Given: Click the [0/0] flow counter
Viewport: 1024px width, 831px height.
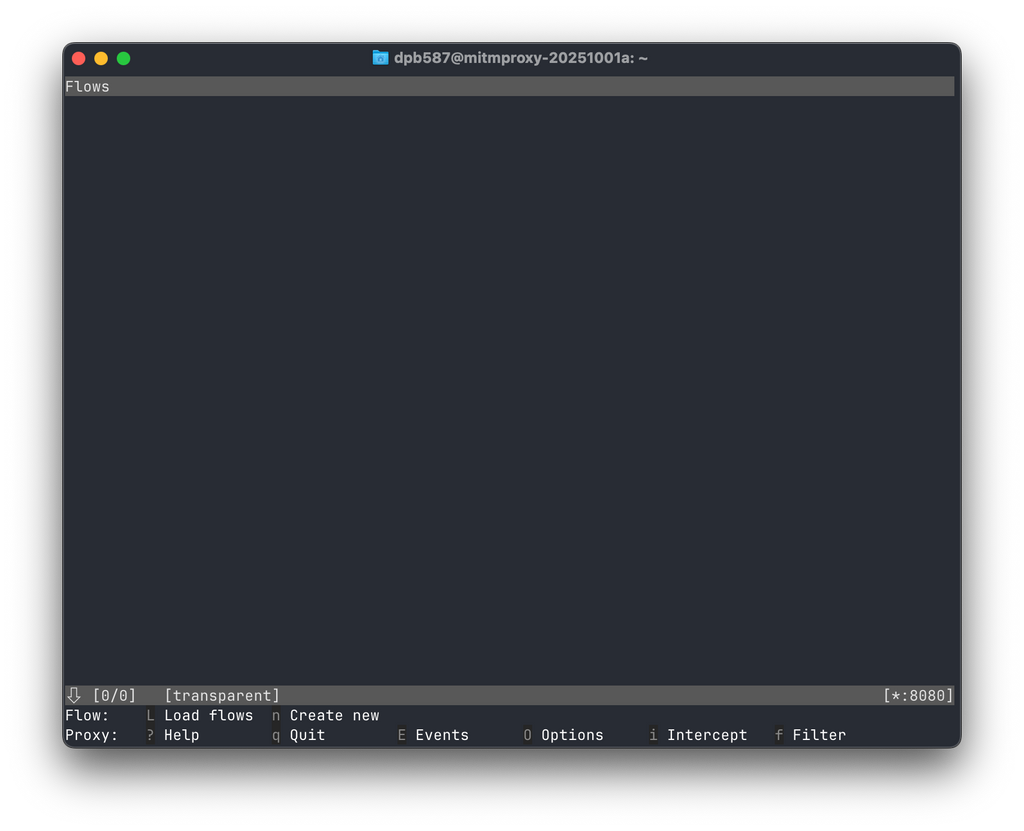Looking at the screenshot, I should 114,695.
